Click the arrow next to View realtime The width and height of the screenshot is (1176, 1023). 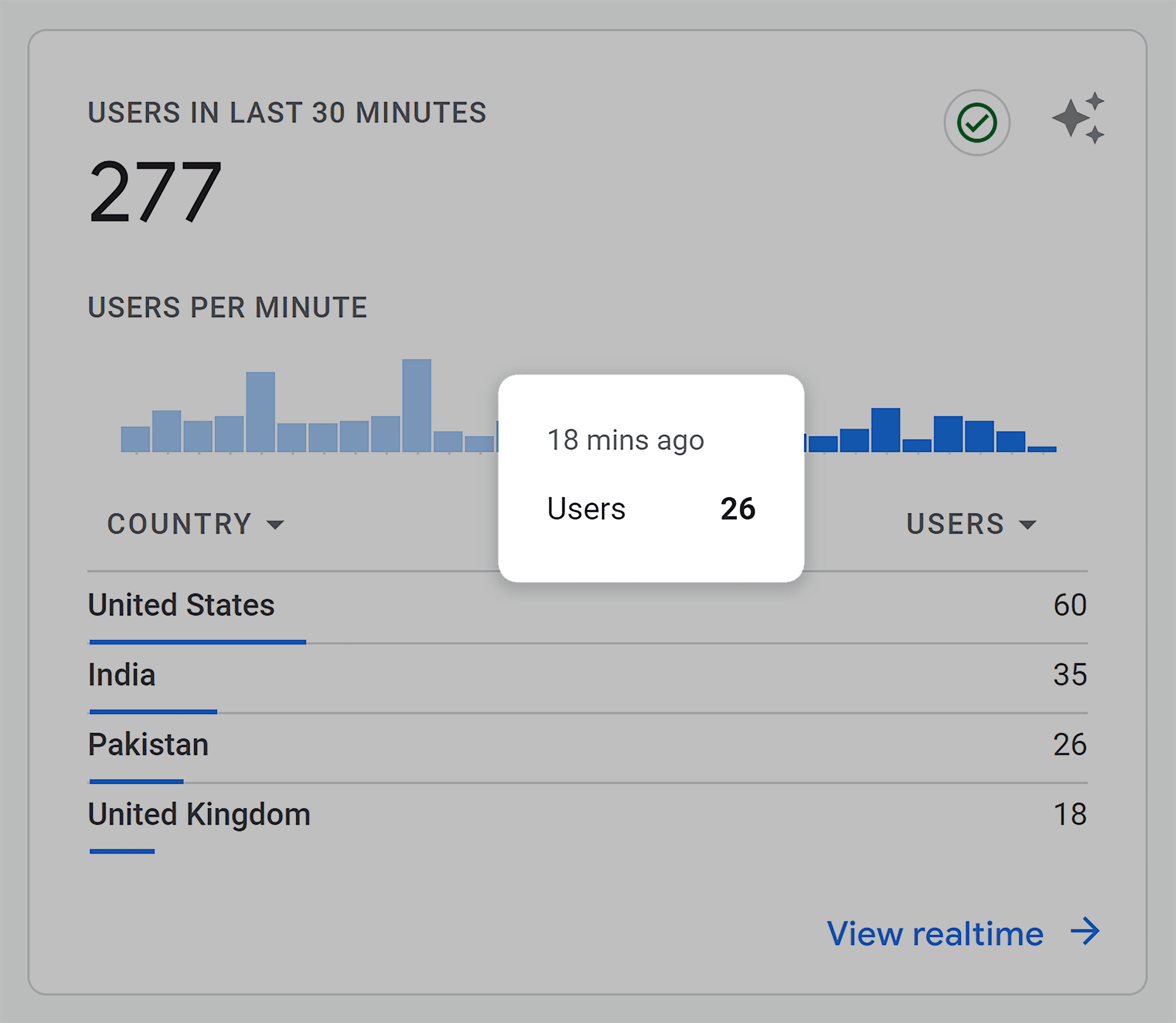1085,932
